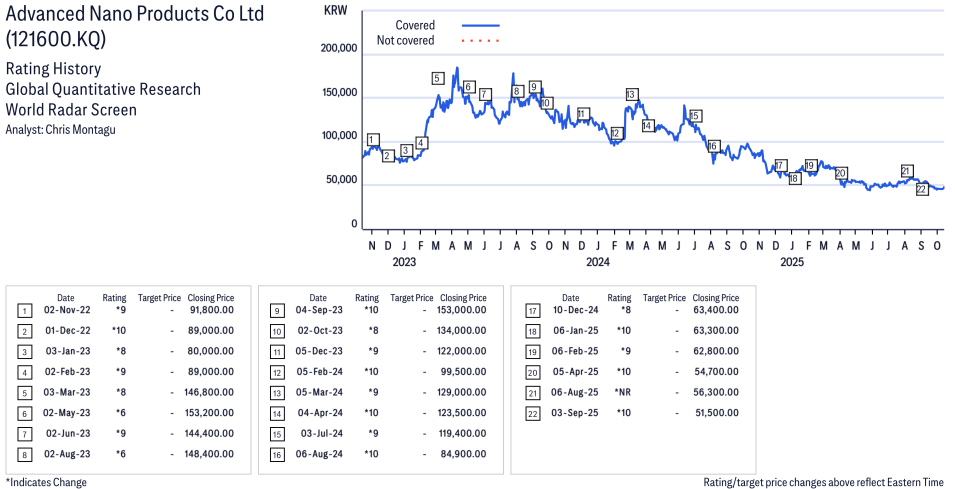The height and width of the screenshot is (489, 955).
Task: Click the analyst name Chris Montagu
Action: [x=88, y=130]
